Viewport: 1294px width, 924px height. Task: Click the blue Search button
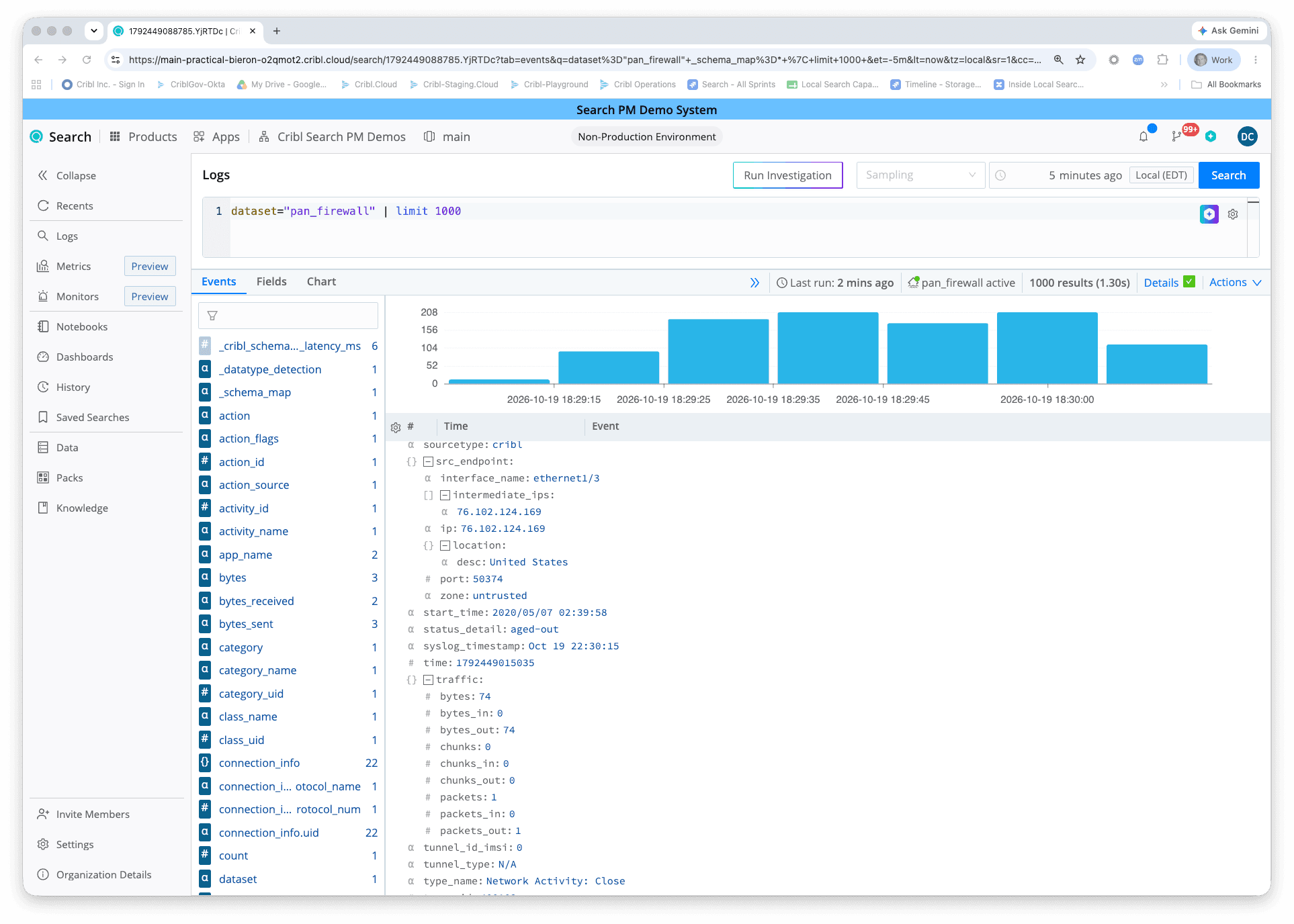pos(1228,175)
